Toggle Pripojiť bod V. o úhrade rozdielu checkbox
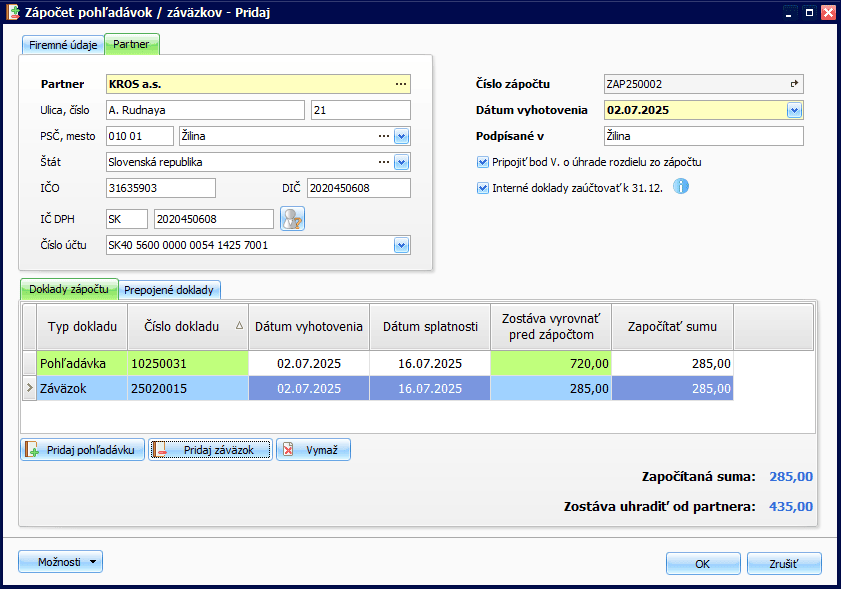 click(x=483, y=162)
